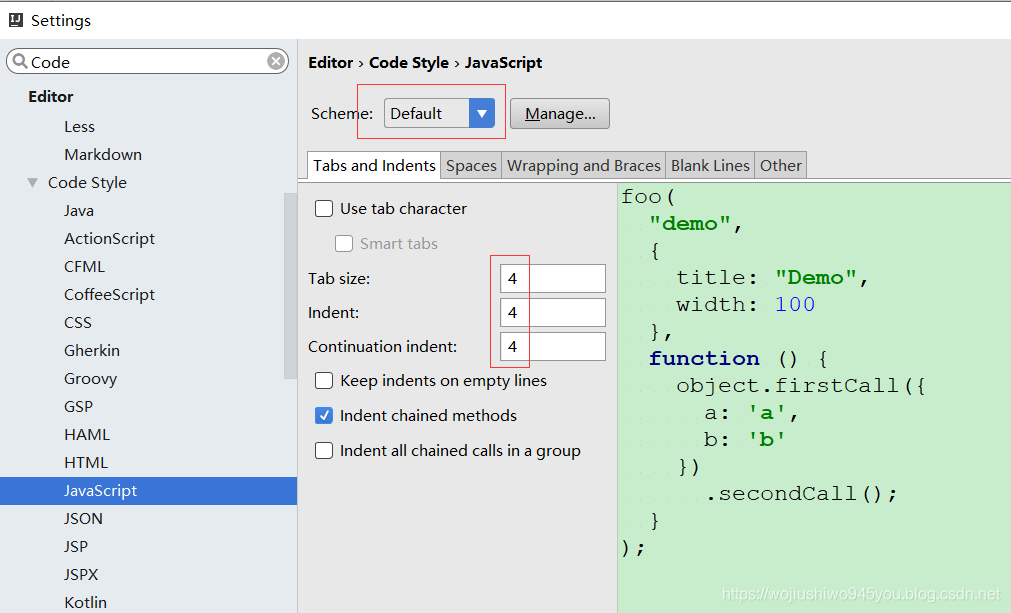
Task: Select Less in the settings tree
Action: click(x=79, y=126)
